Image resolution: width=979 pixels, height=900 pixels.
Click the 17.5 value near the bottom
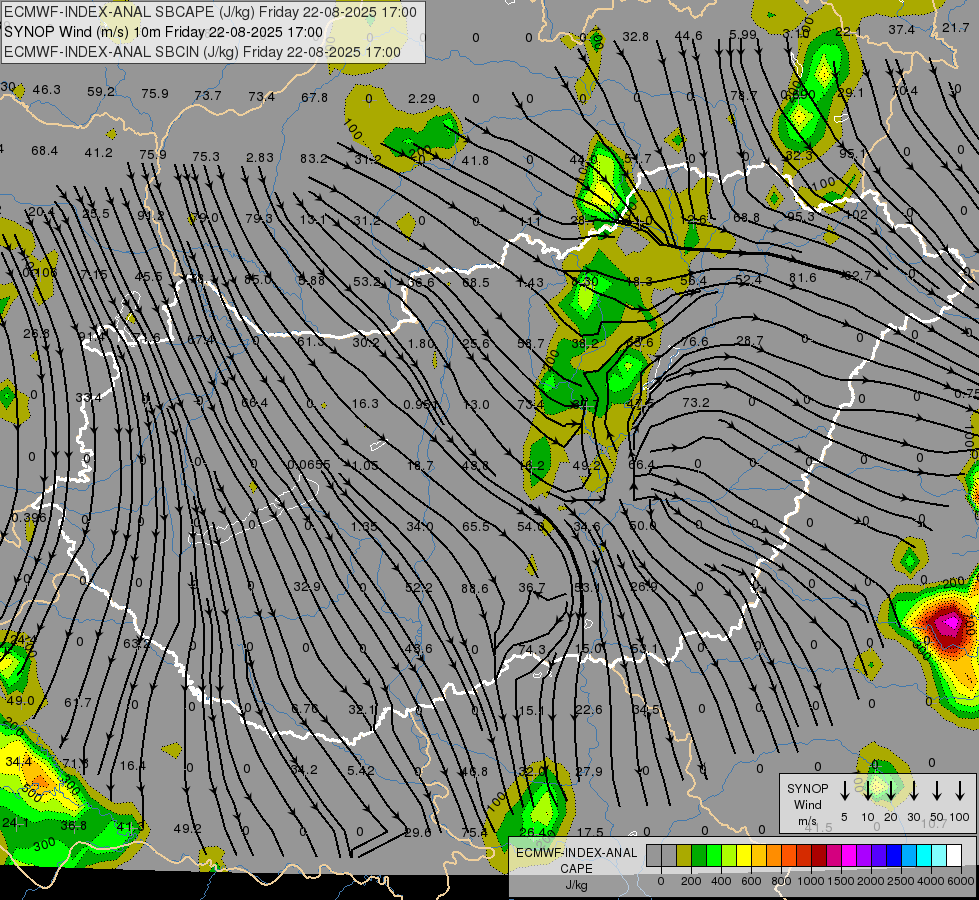tap(590, 833)
